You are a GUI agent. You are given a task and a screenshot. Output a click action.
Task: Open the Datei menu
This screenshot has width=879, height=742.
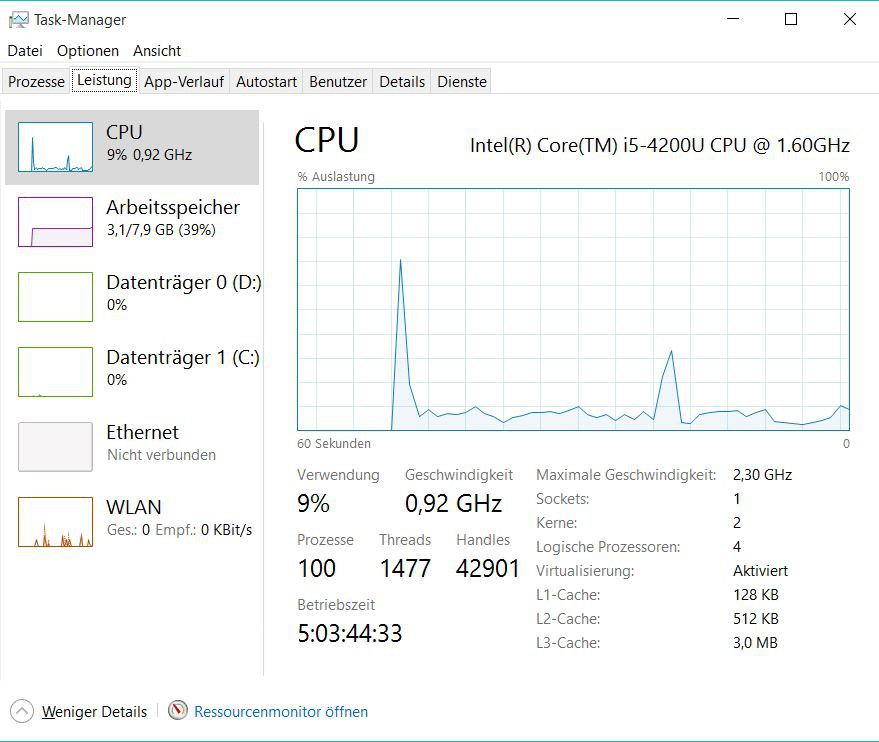coord(25,50)
